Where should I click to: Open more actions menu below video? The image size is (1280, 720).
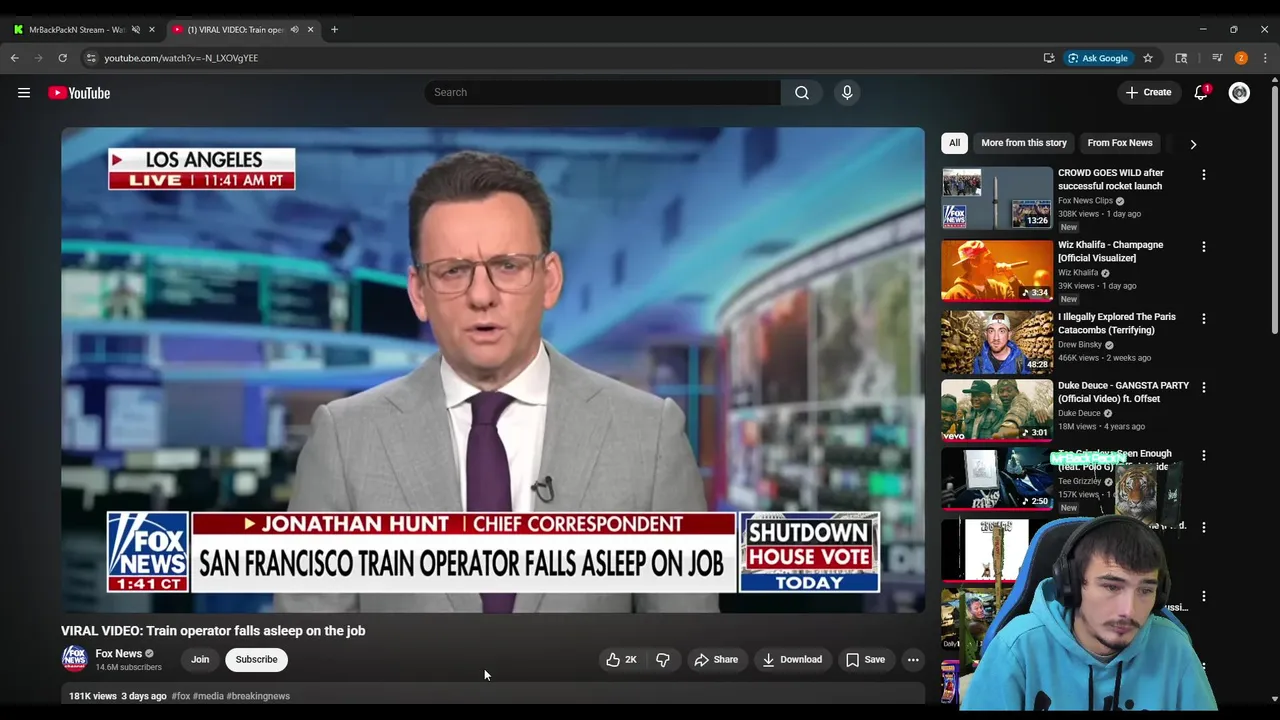click(x=913, y=660)
